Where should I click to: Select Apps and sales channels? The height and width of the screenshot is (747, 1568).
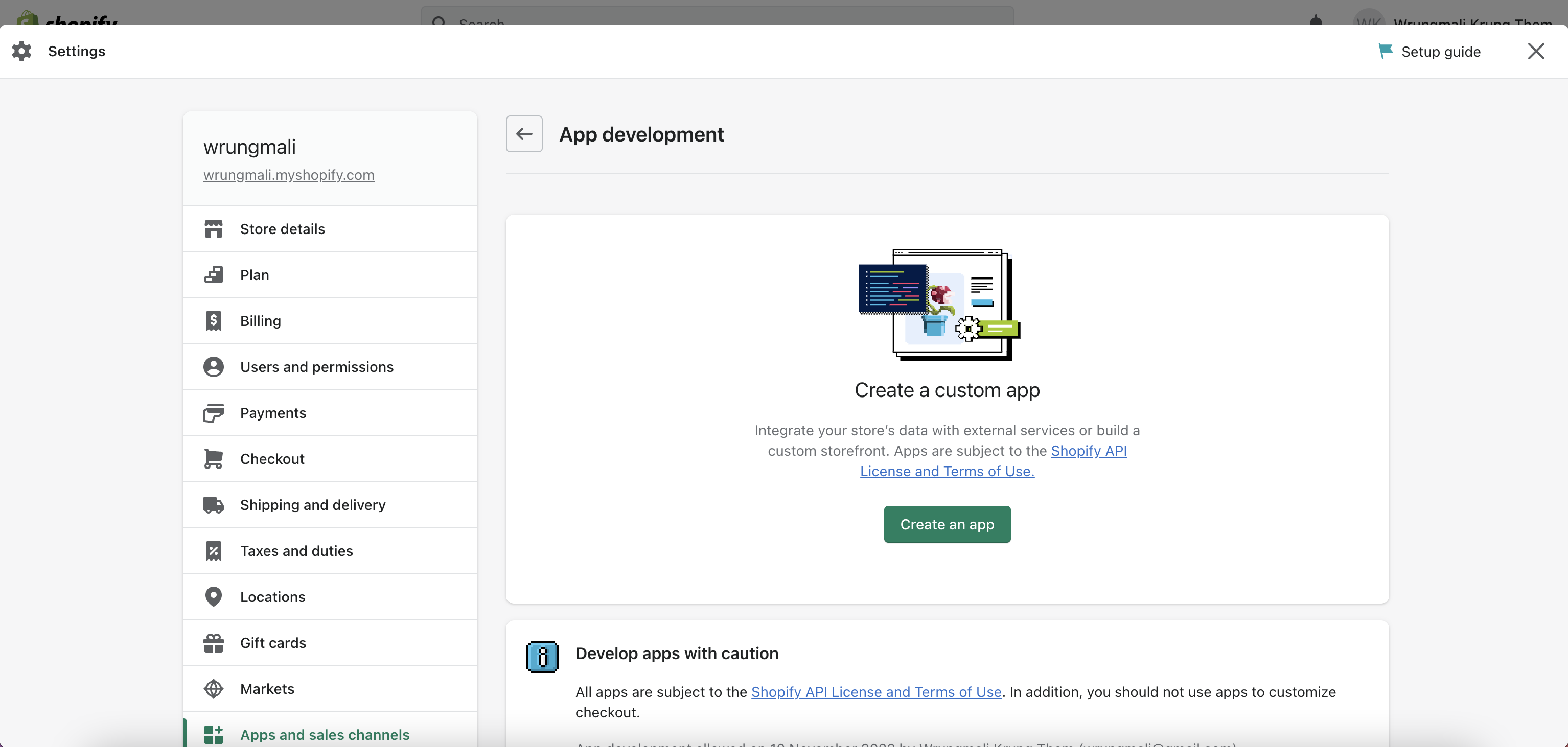tap(330, 730)
